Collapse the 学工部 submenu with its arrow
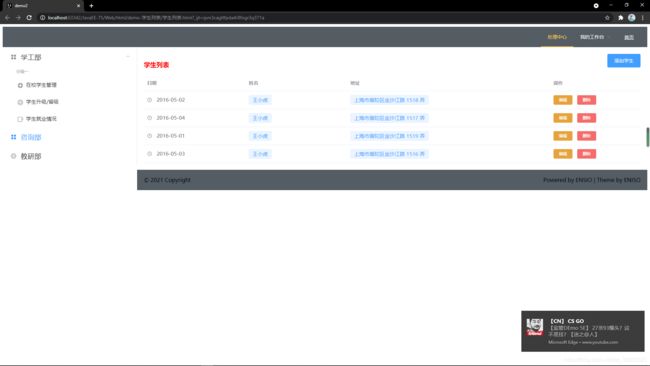The height and width of the screenshot is (366, 650). pos(128,57)
